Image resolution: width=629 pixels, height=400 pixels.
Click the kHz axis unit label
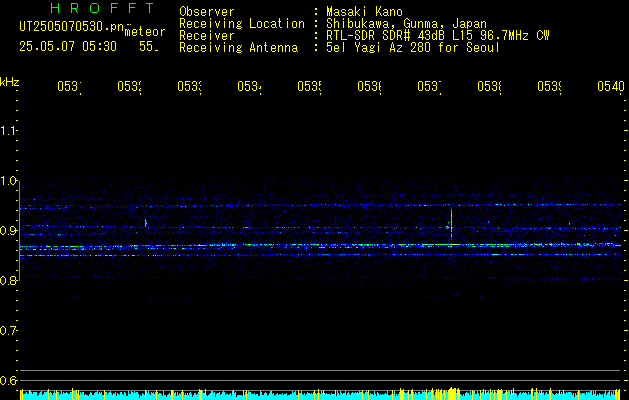(x=9, y=82)
